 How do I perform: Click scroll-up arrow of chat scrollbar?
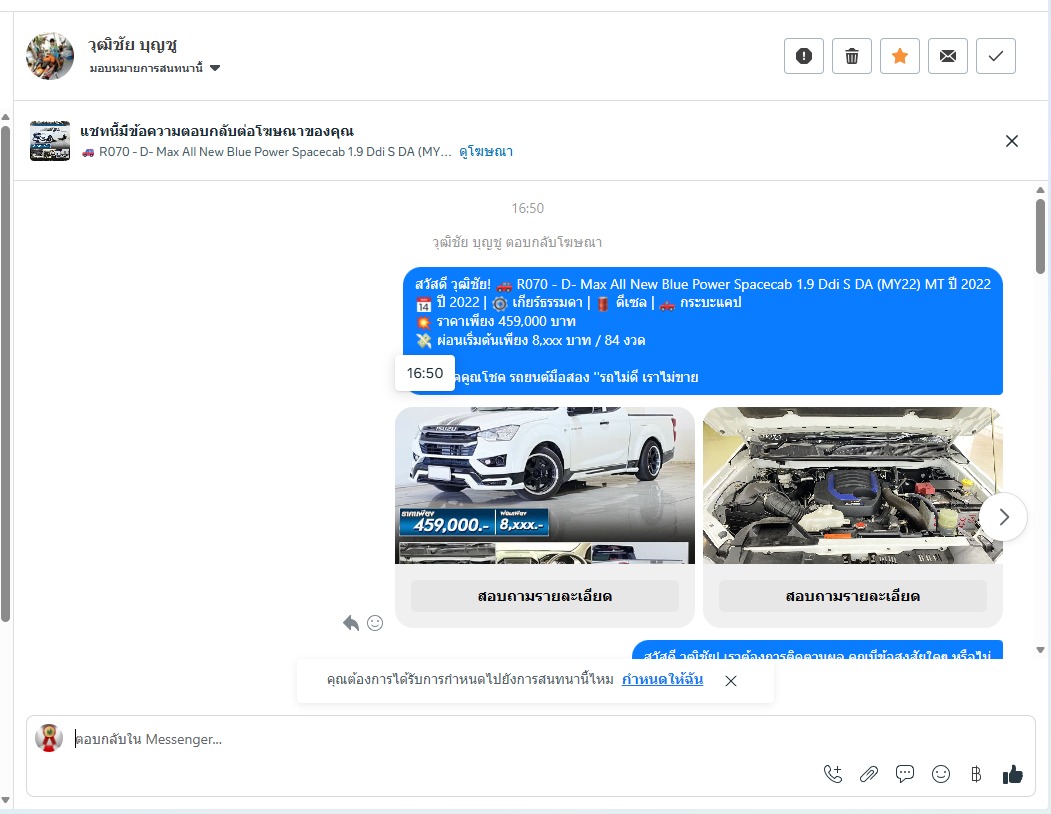click(1040, 190)
